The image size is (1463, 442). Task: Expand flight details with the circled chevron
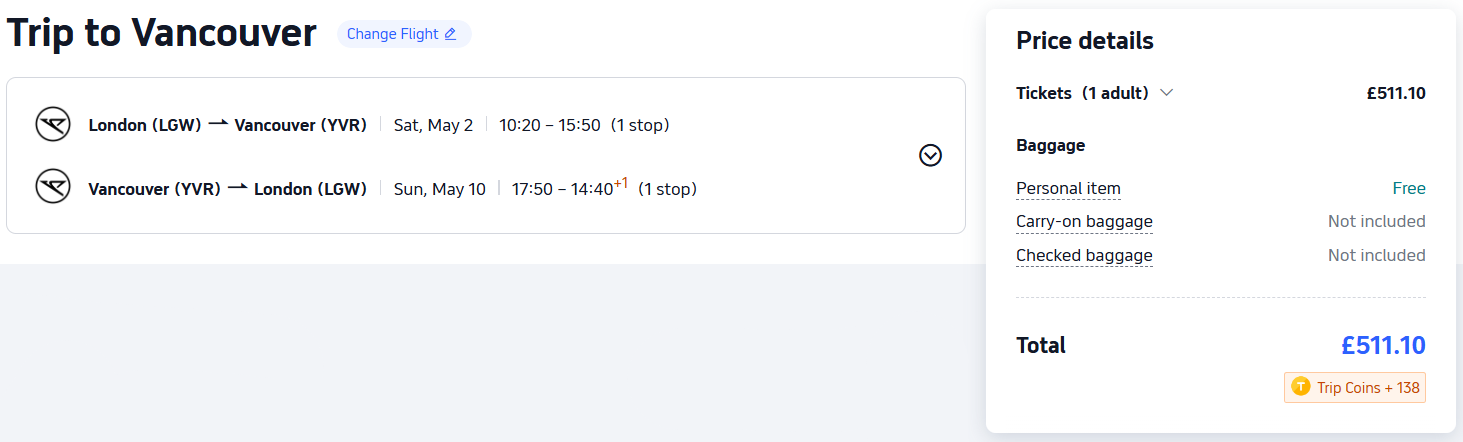coord(930,155)
